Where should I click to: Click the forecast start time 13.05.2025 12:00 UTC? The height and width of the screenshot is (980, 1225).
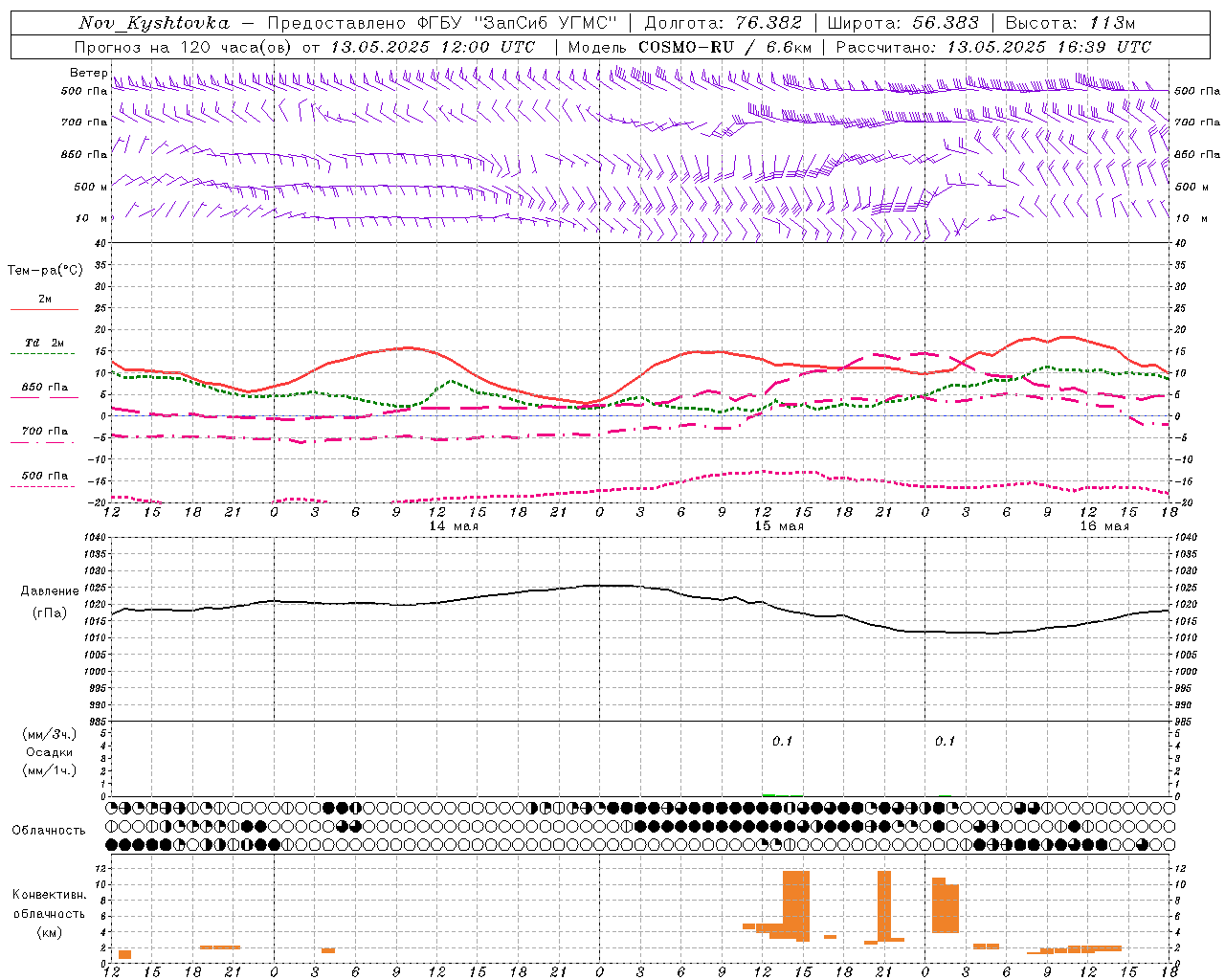coord(433,47)
